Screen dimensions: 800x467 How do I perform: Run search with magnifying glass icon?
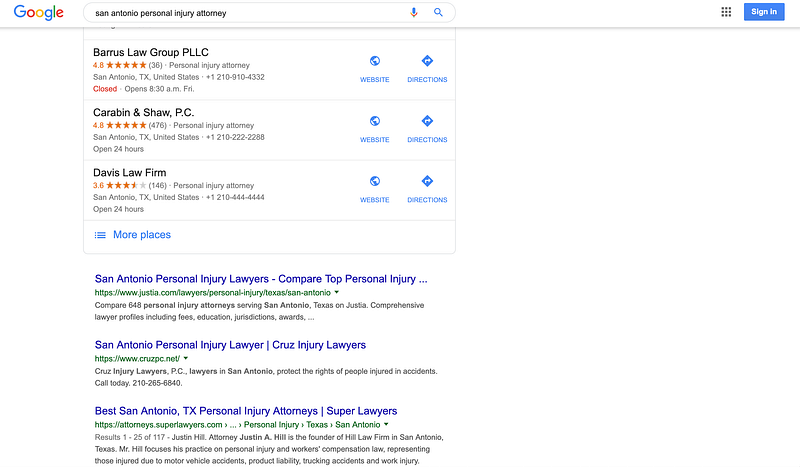tap(438, 12)
